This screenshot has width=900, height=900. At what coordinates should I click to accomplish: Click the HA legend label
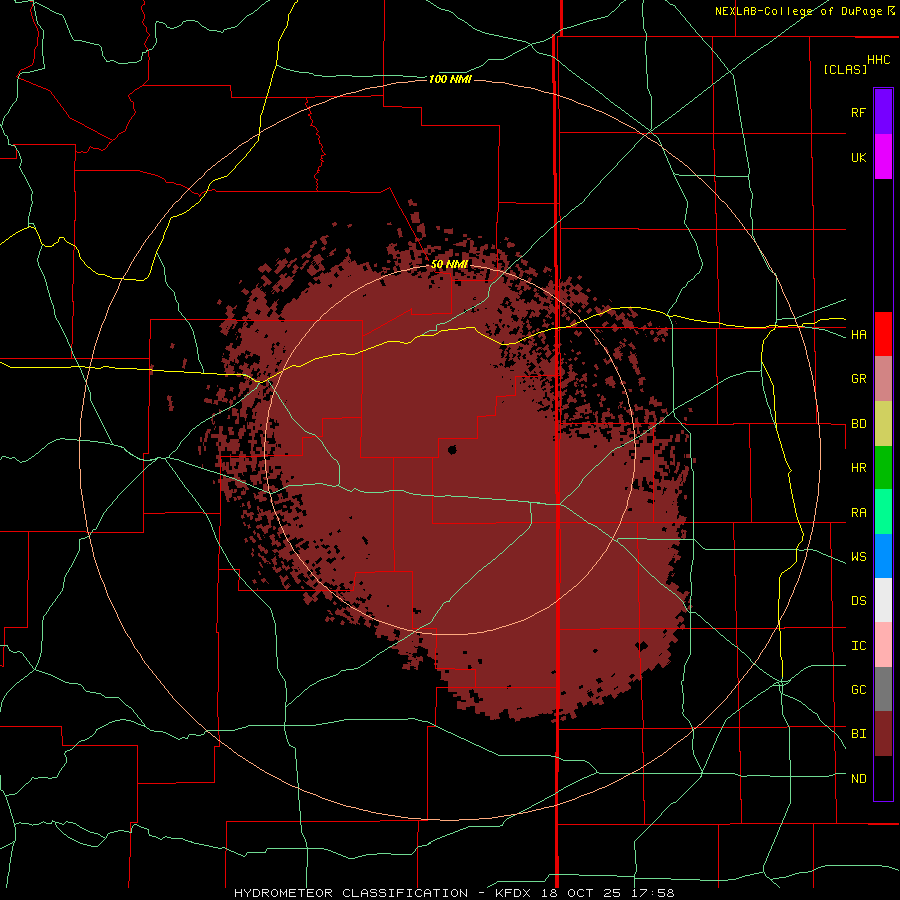(x=858, y=335)
